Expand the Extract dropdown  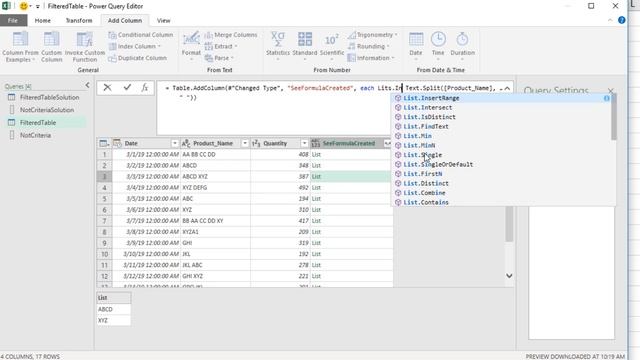[x=221, y=47]
